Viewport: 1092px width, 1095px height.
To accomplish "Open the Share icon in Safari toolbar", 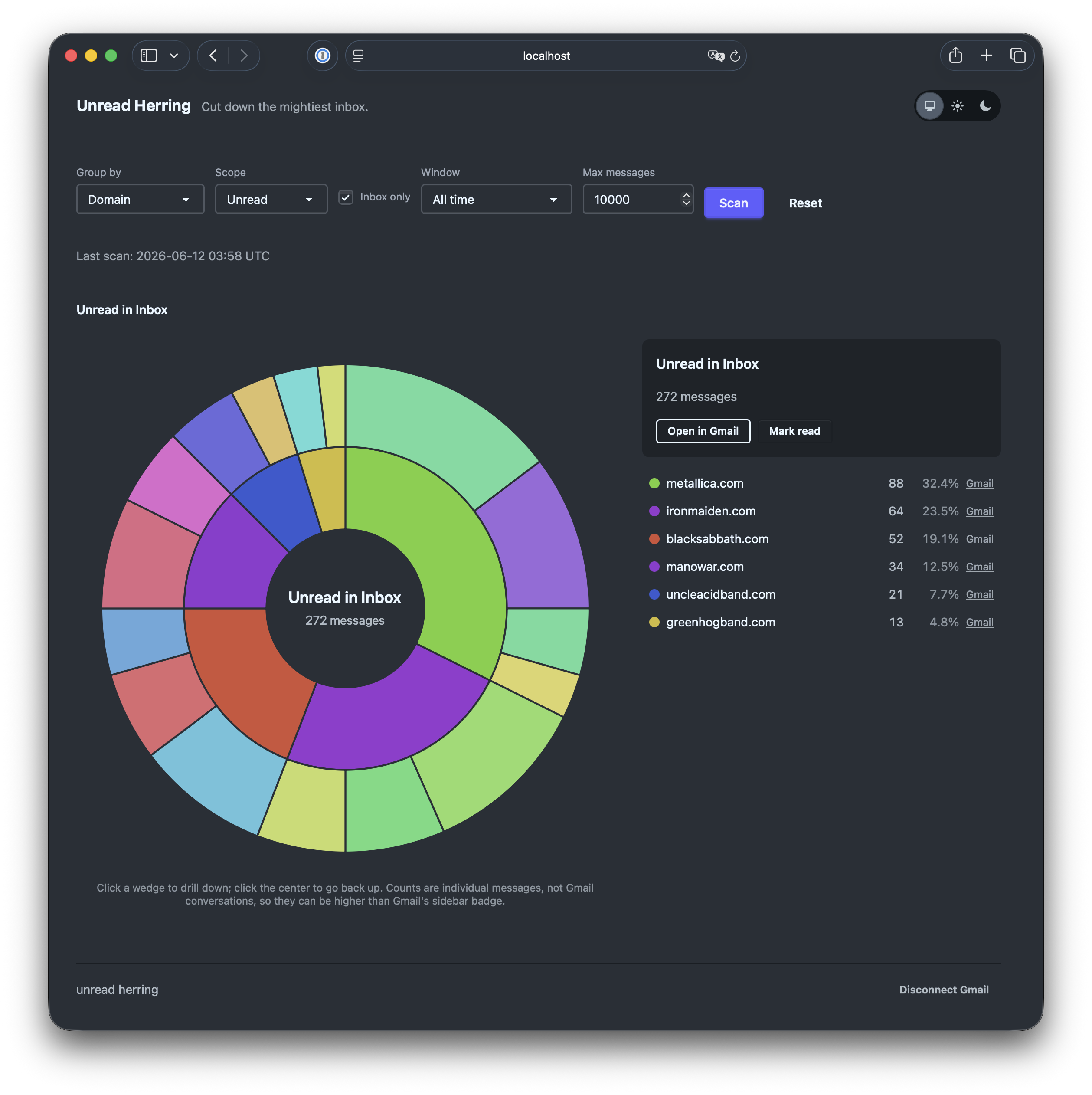I will [x=955, y=55].
